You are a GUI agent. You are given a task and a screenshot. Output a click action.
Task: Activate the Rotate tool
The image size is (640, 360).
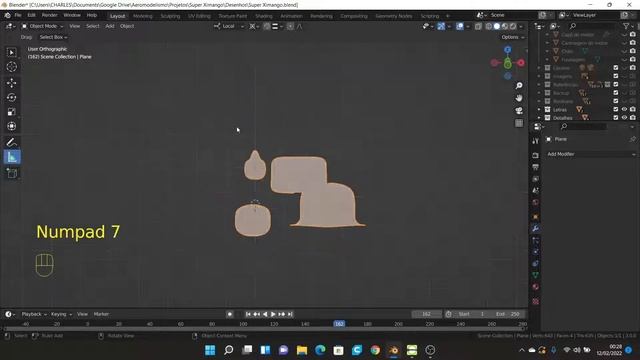coord(11,98)
